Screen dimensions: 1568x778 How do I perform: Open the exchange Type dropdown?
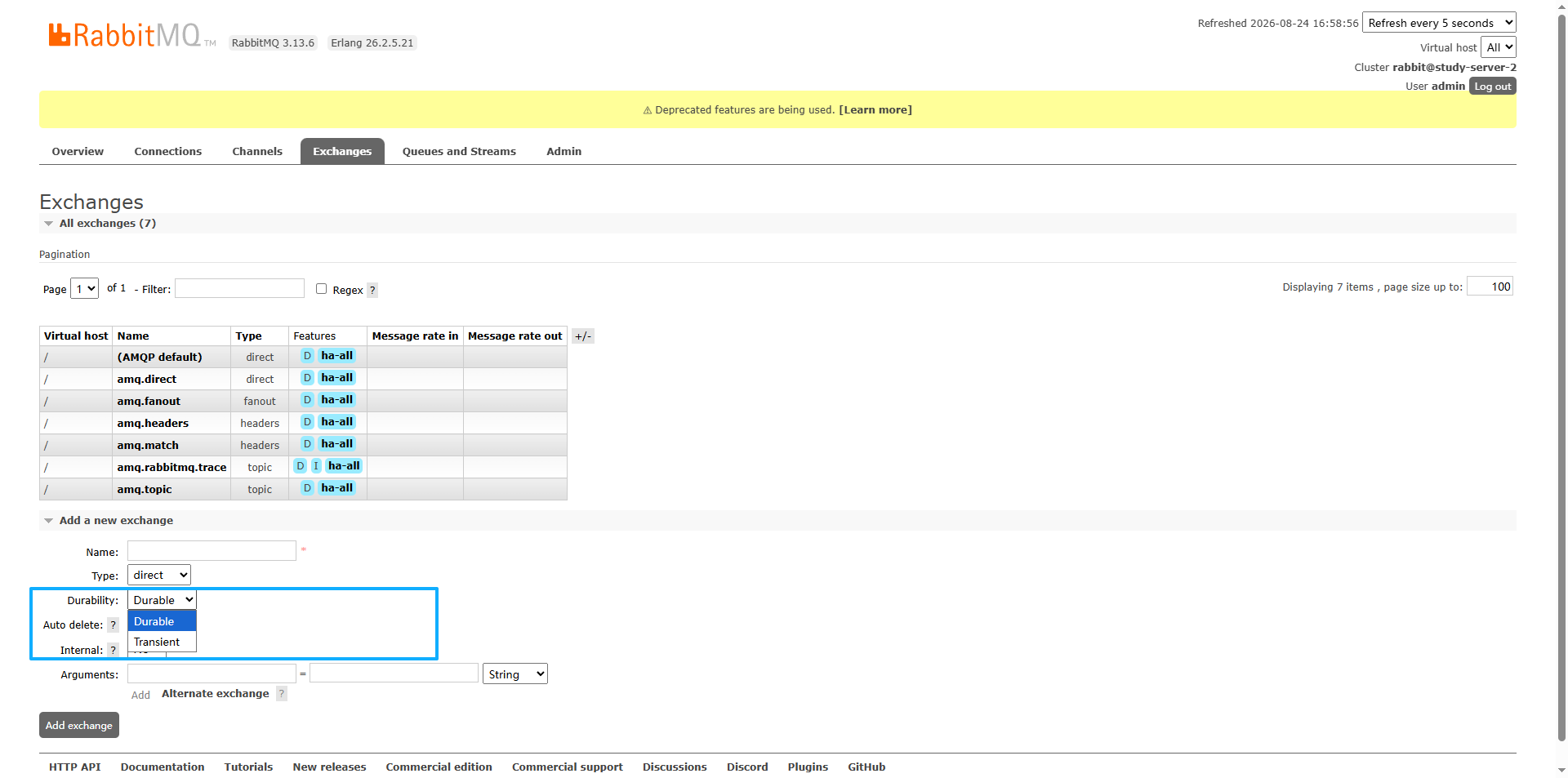159,575
